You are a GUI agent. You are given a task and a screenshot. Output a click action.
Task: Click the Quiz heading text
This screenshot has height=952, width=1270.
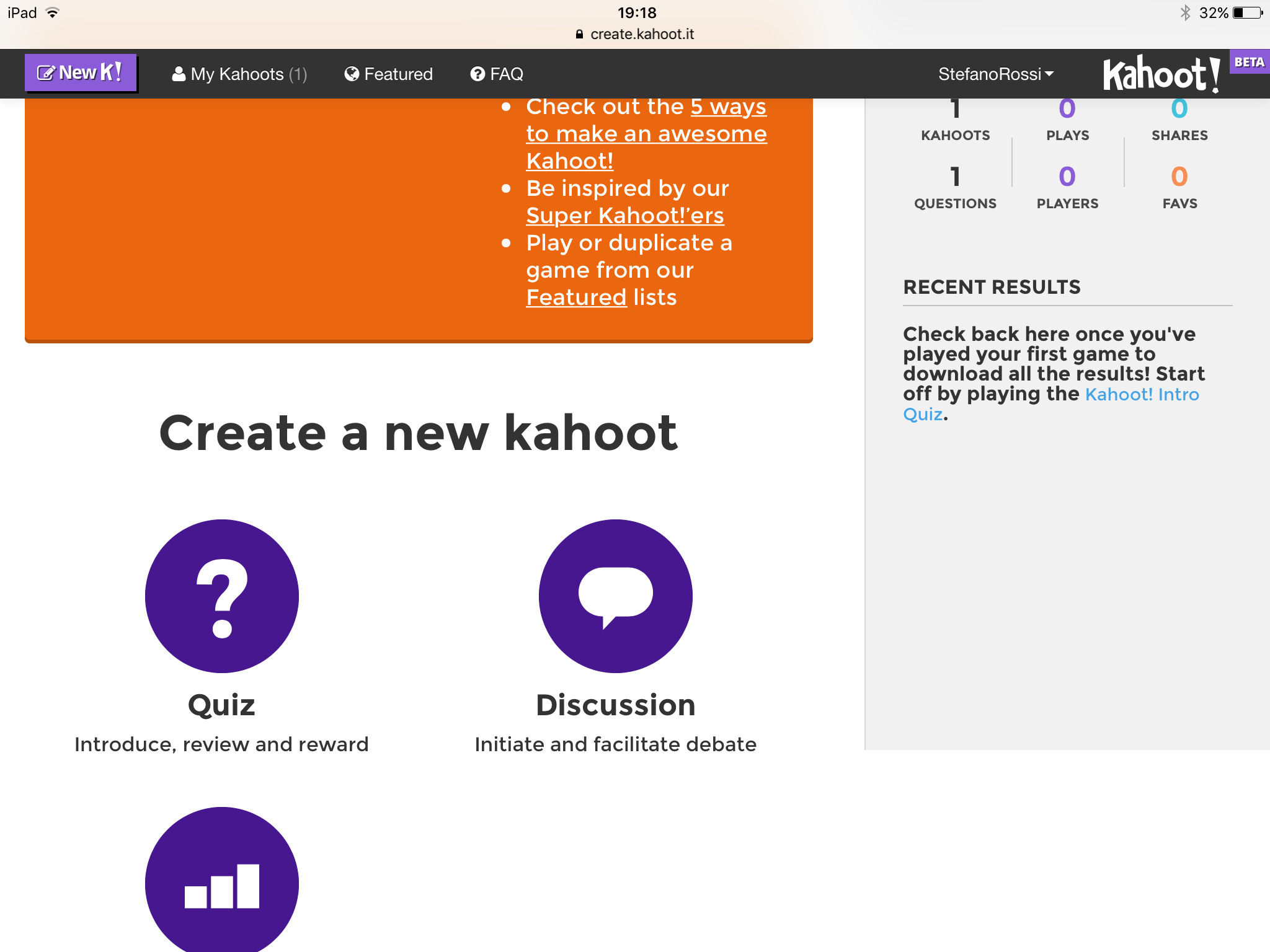[221, 705]
